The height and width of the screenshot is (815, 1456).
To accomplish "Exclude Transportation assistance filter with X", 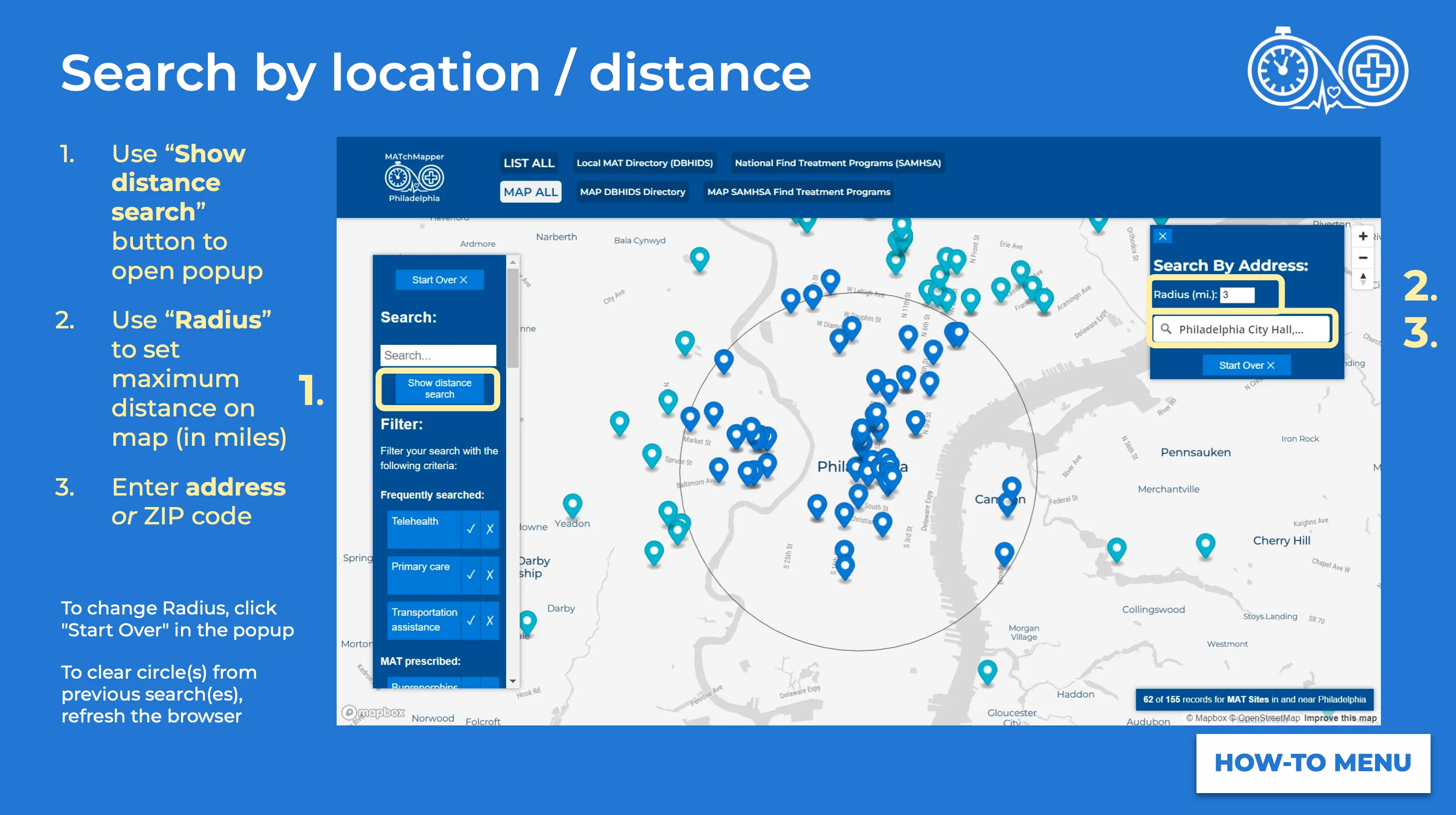I will 490,620.
